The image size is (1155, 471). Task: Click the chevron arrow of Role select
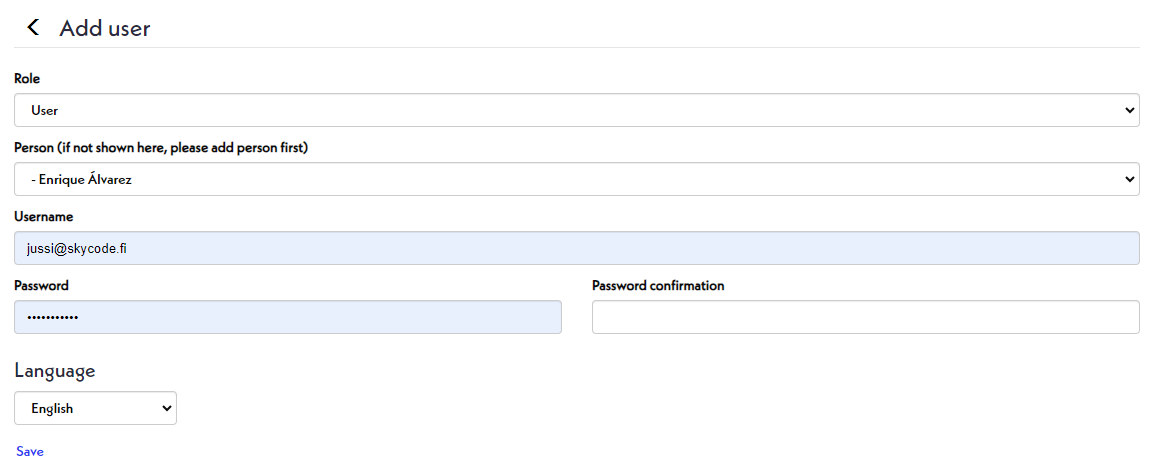[x=1129, y=110]
